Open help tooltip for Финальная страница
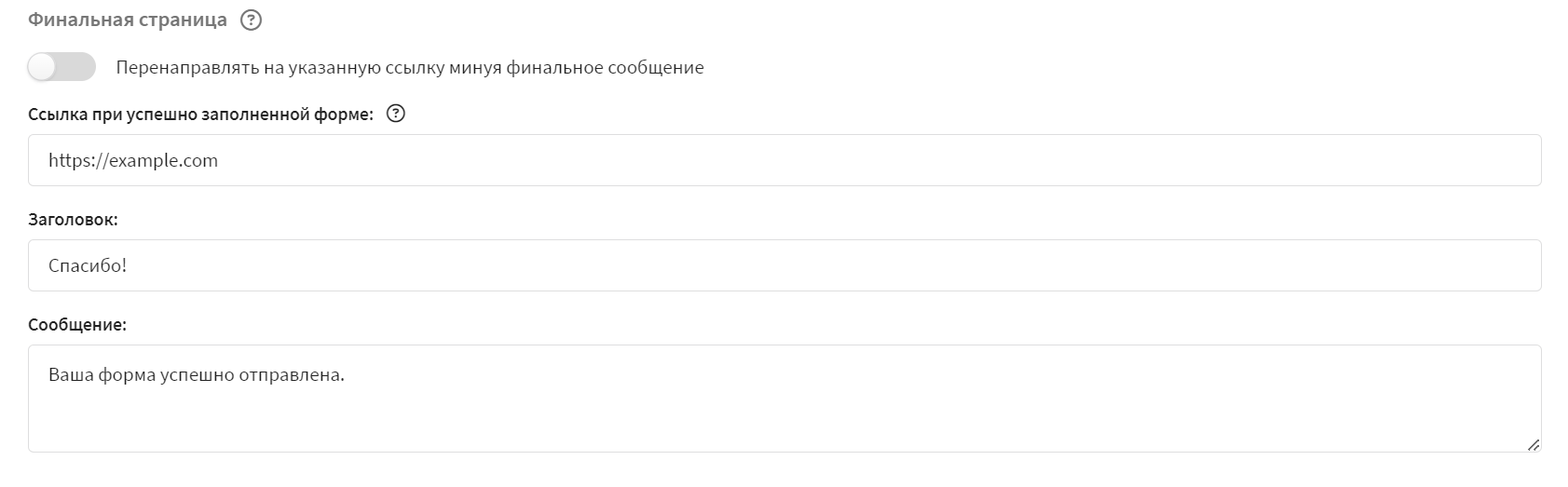The width and height of the screenshot is (1568, 487). coord(251,20)
